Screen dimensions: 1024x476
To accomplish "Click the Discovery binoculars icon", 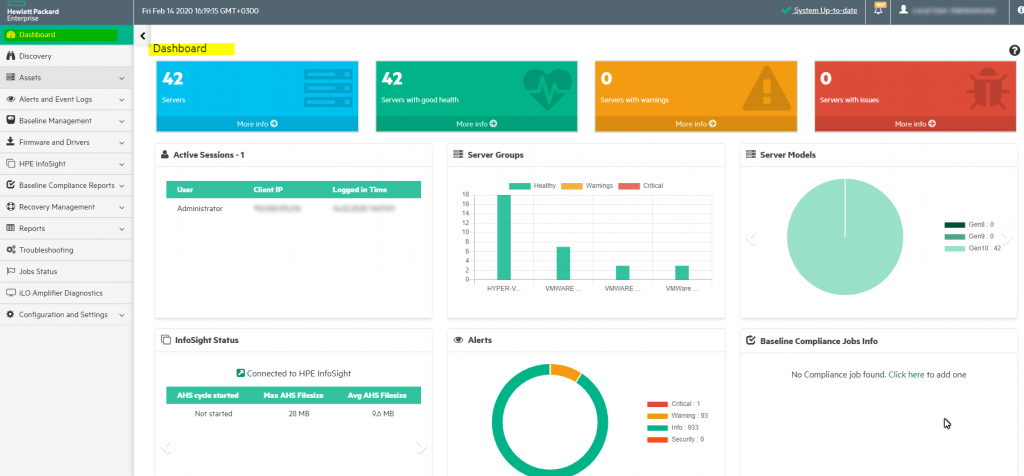I will click(x=10, y=56).
